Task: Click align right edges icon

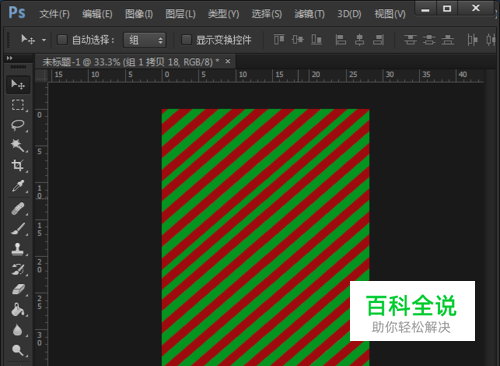Action: click(378, 40)
